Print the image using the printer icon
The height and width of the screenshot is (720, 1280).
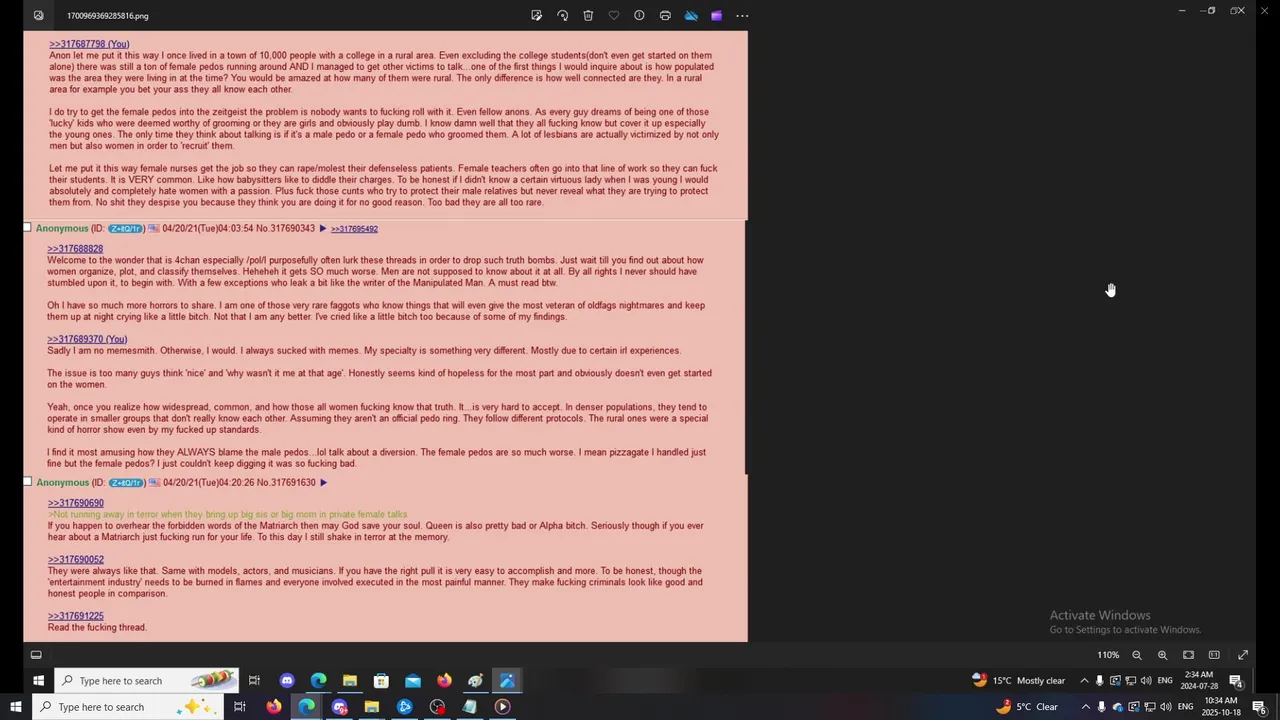(x=665, y=15)
